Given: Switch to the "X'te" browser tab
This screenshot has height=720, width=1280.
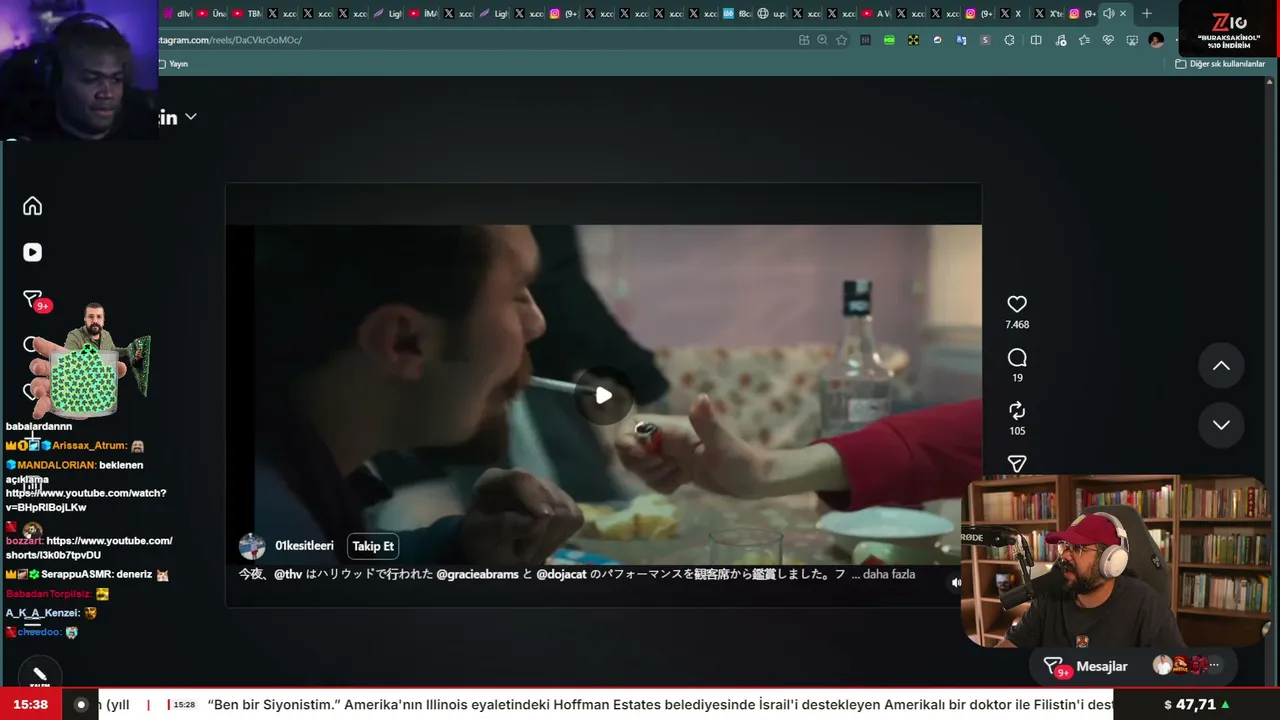Looking at the screenshot, I should 1048,14.
